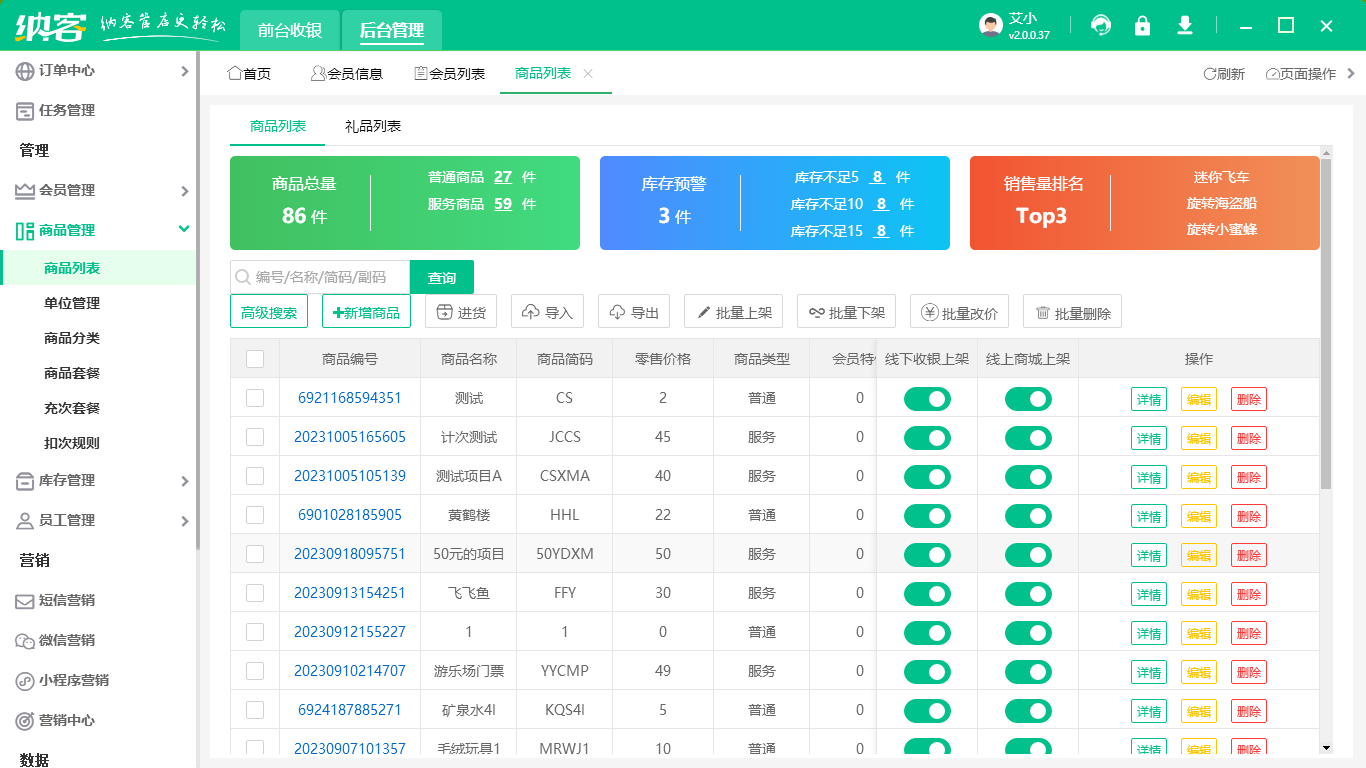
Task: Click the 查询 search button
Action: tap(441, 276)
